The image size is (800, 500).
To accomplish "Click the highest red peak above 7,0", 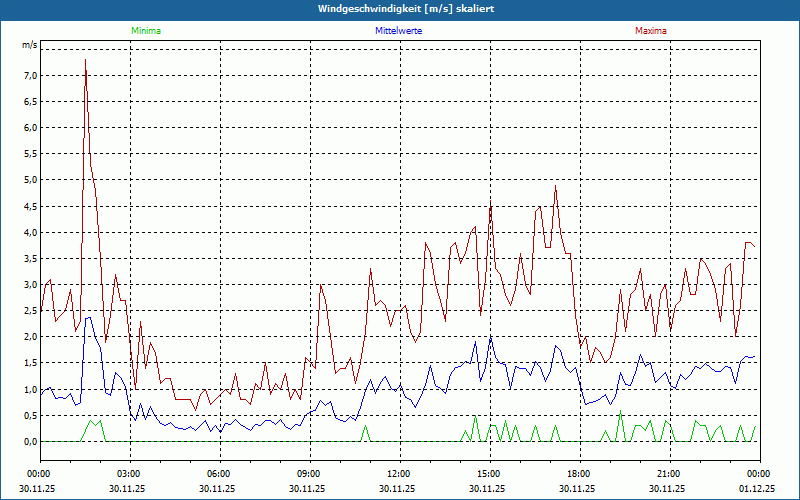I will click(x=85, y=61).
